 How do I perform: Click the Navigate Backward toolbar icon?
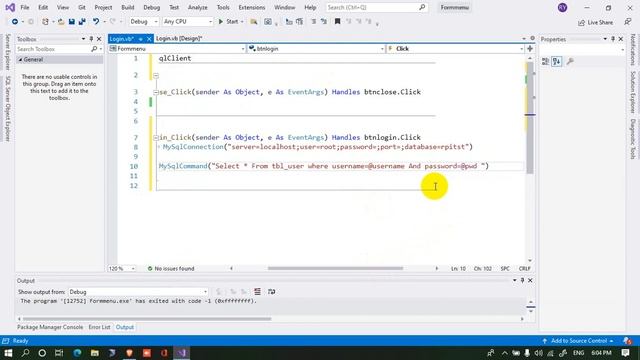point(15,22)
